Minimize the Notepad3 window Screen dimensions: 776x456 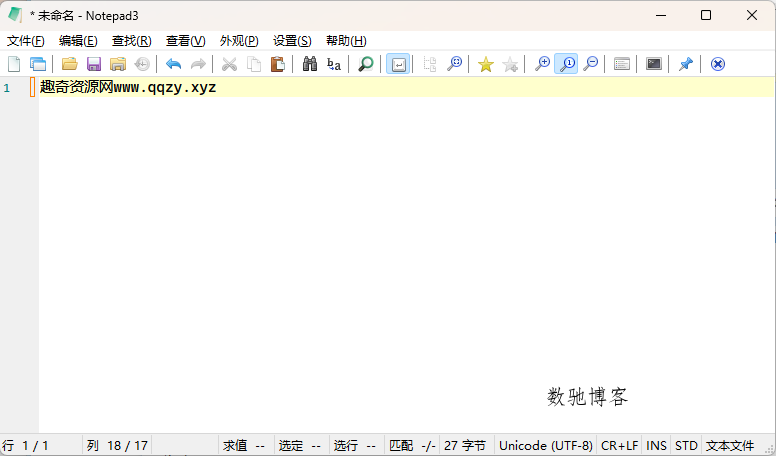pyautogui.click(x=661, y=15)
